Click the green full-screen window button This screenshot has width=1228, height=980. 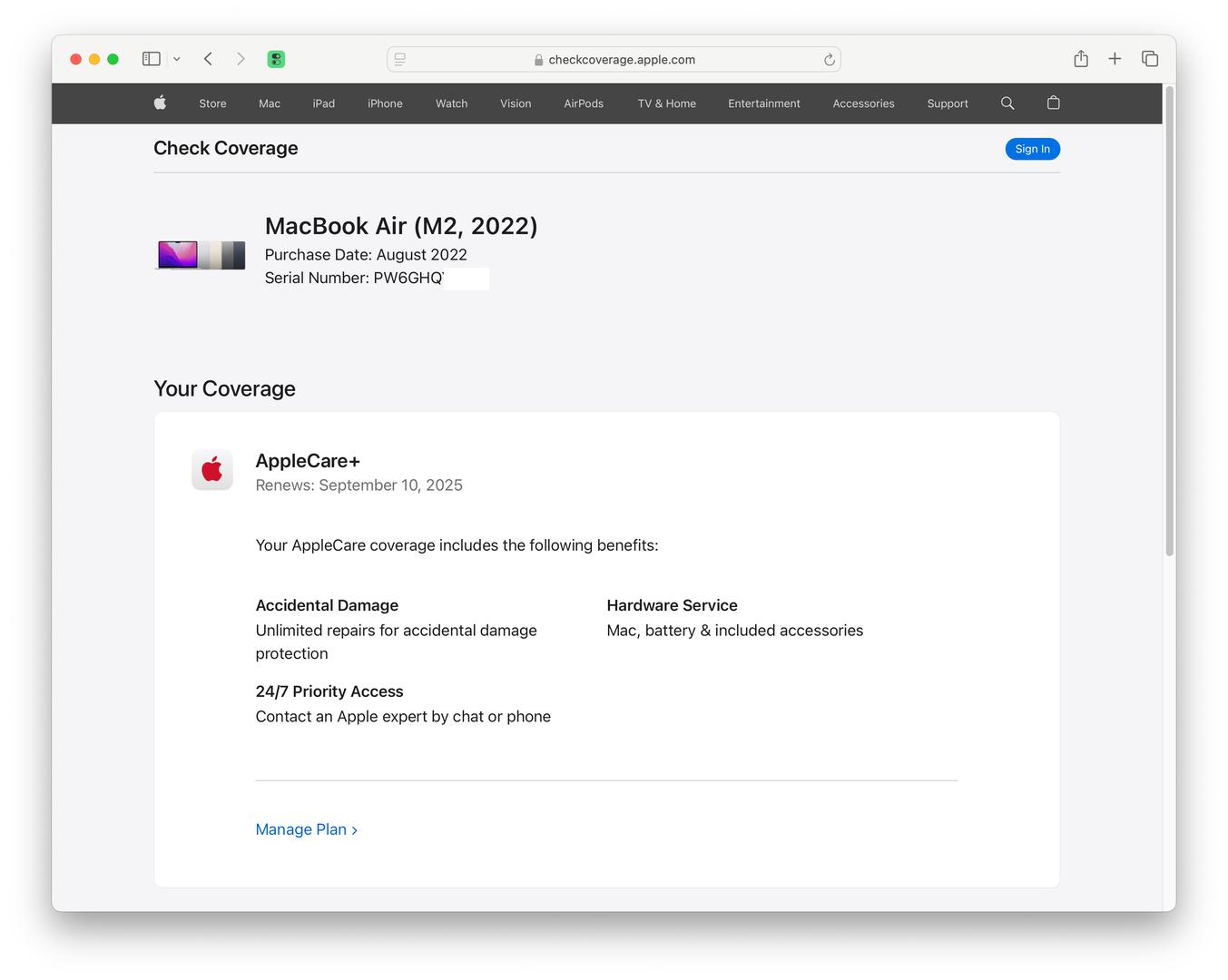point(113,59)
